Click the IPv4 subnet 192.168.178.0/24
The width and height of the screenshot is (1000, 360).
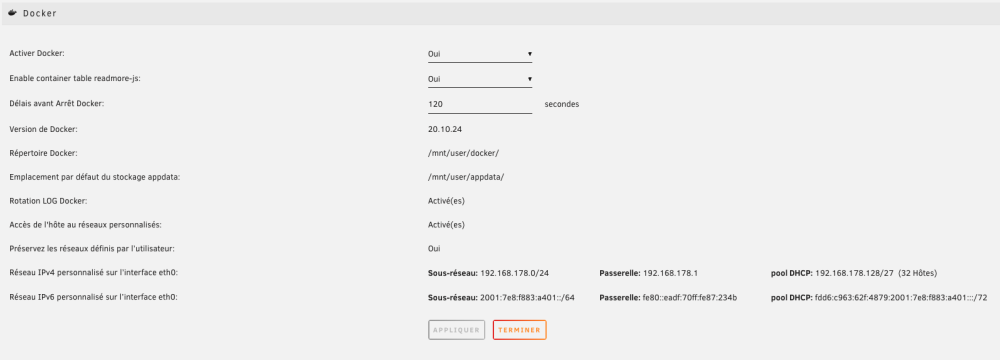[515, 273]
